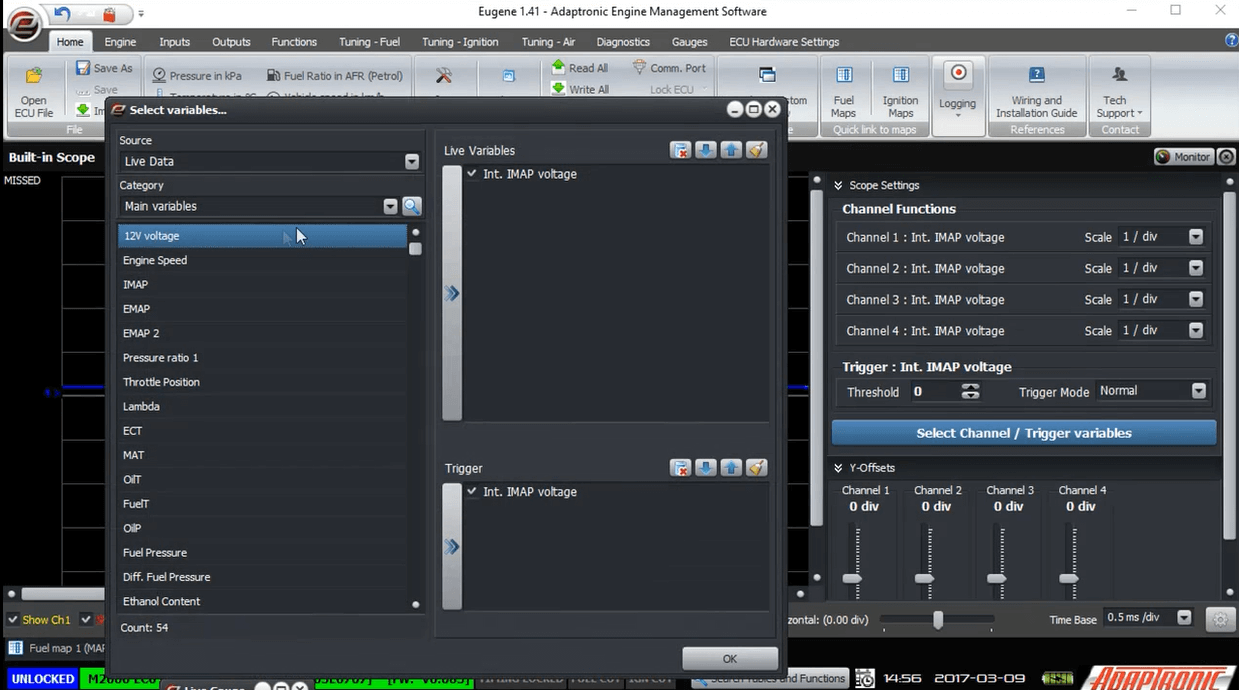Adjust the Channel 1 Y-offset slider
Viewport: 1239px width, 690px height.
click(852, 578)
